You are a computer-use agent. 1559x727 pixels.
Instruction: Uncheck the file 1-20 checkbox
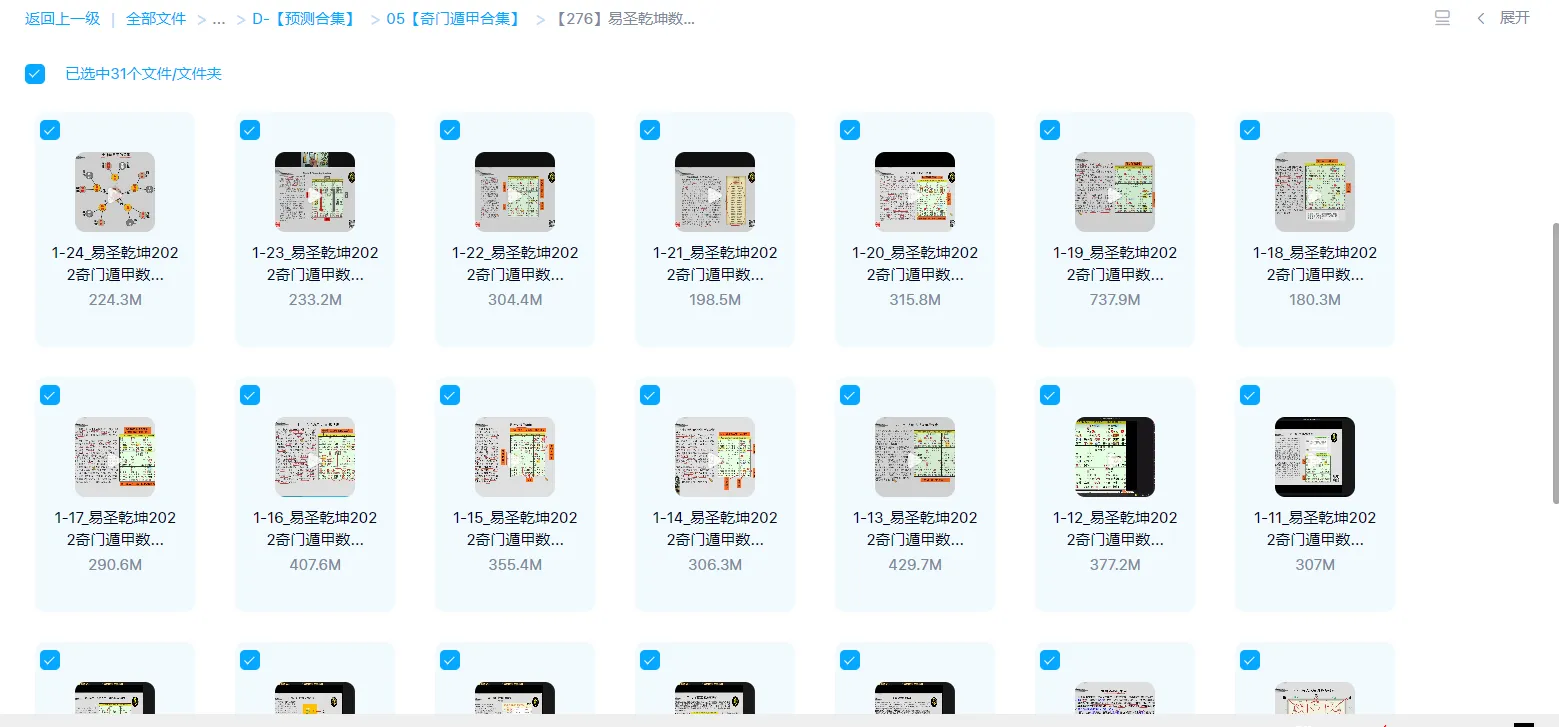pos(850,130)
